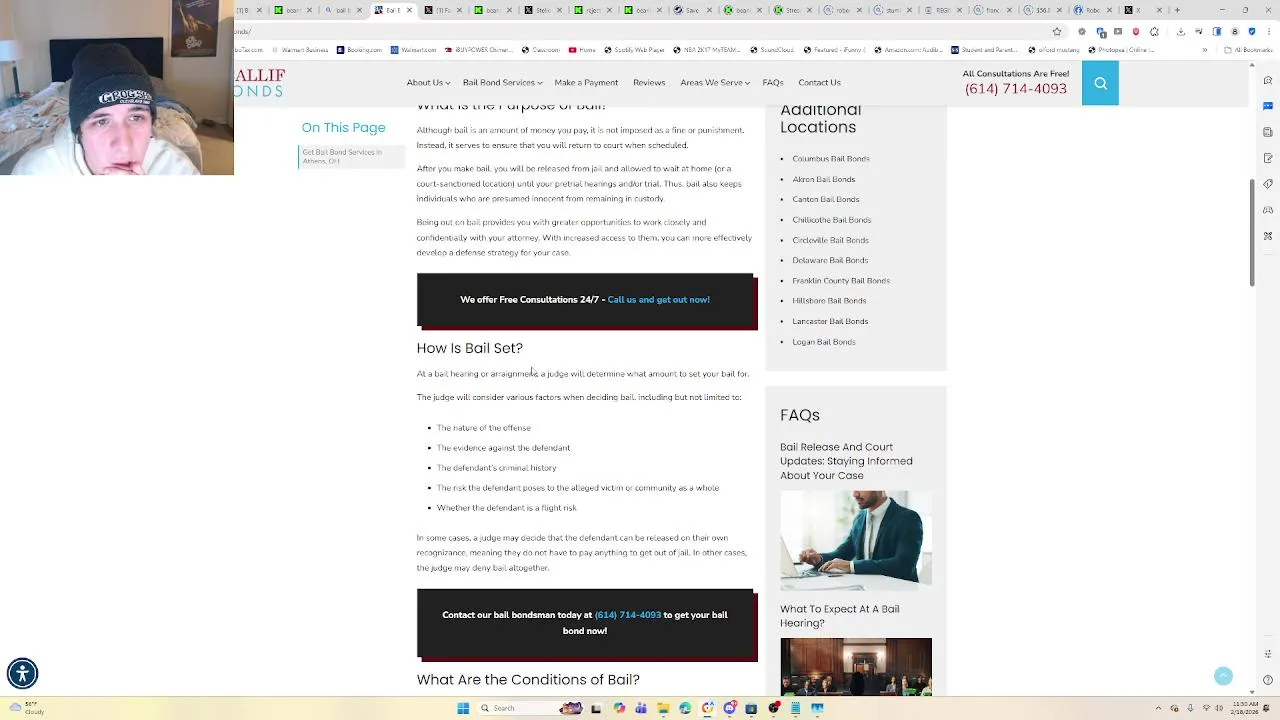Open What To Expect At A Bail Hearing article
This screenshot has width=1280, height=720.
(x=840, y=616)
